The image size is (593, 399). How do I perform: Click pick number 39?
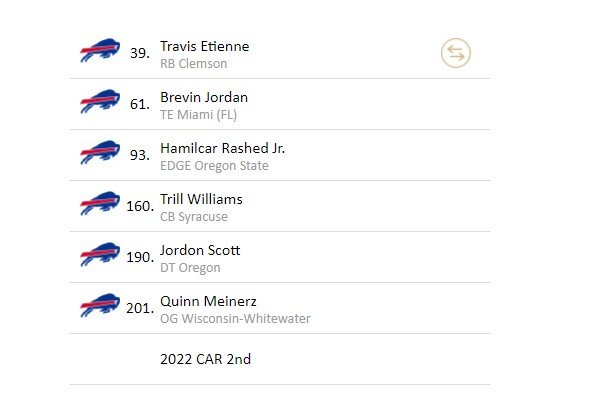point(140,53)
